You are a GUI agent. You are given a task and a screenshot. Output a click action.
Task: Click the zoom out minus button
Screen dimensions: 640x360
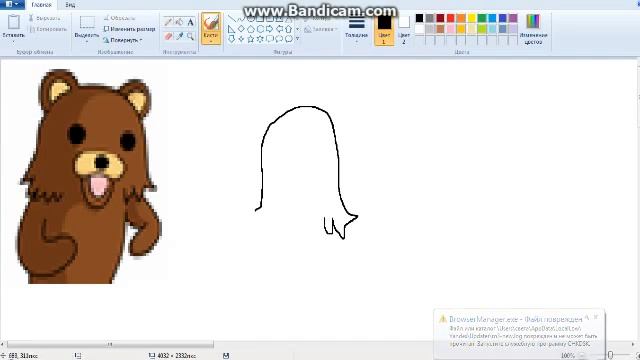582,356
